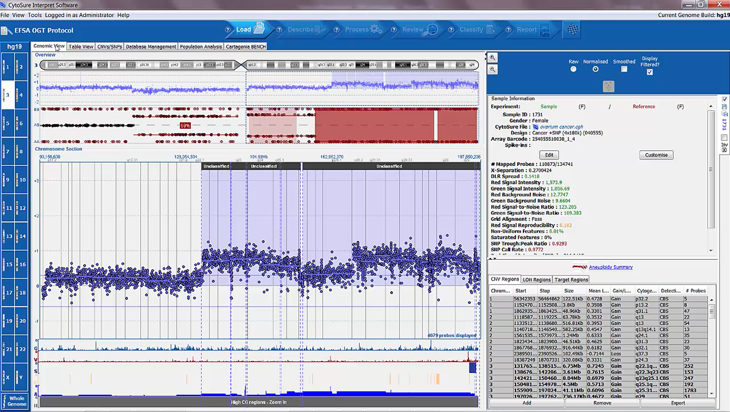Screen dimensions: 730x412
Task: Select chromosome X in sidebar
Action: click(x=8, y=378)
